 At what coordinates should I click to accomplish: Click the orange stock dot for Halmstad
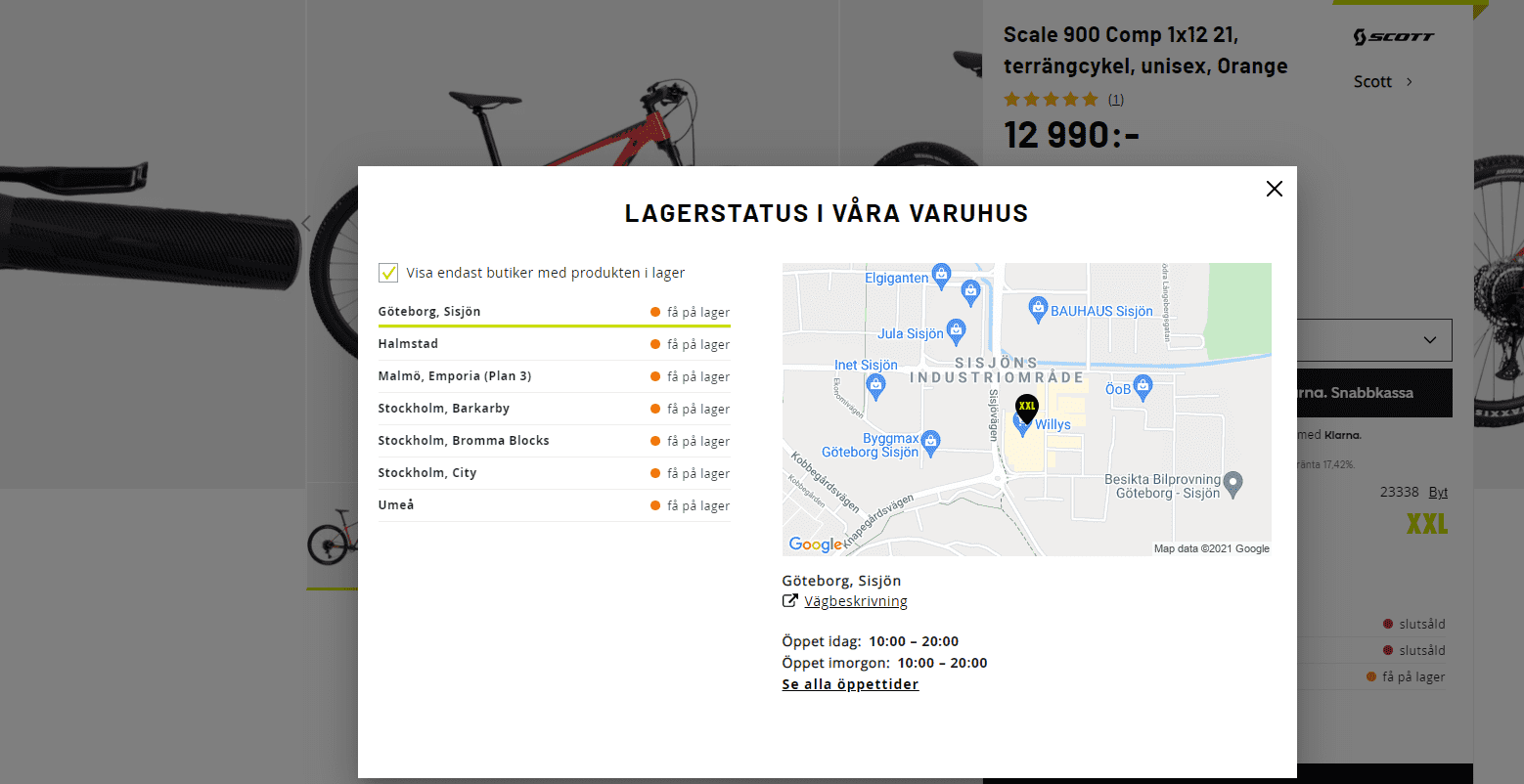(x=655, y=344)
